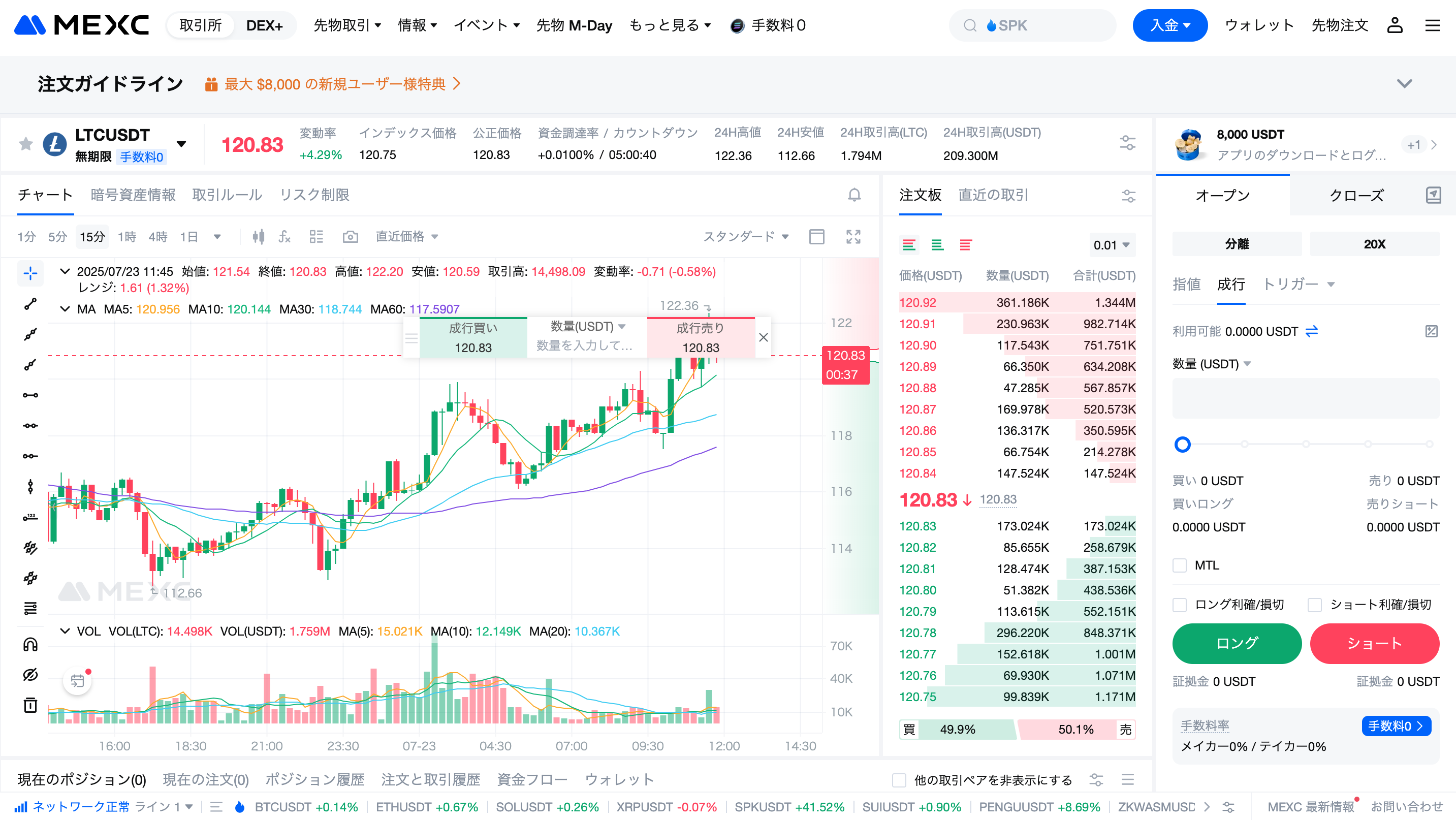Show sell-only order book view
This screenshot has height=820, width=1456.
point(965,245)
